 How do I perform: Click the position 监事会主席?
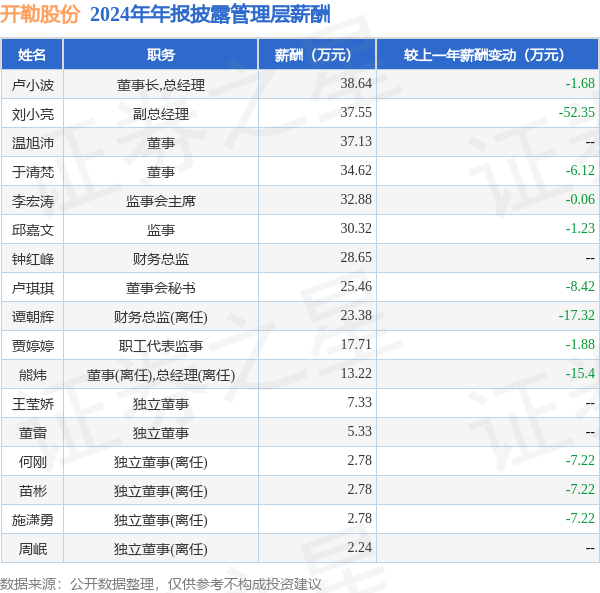pyautogui.click(x=161, y=201)
